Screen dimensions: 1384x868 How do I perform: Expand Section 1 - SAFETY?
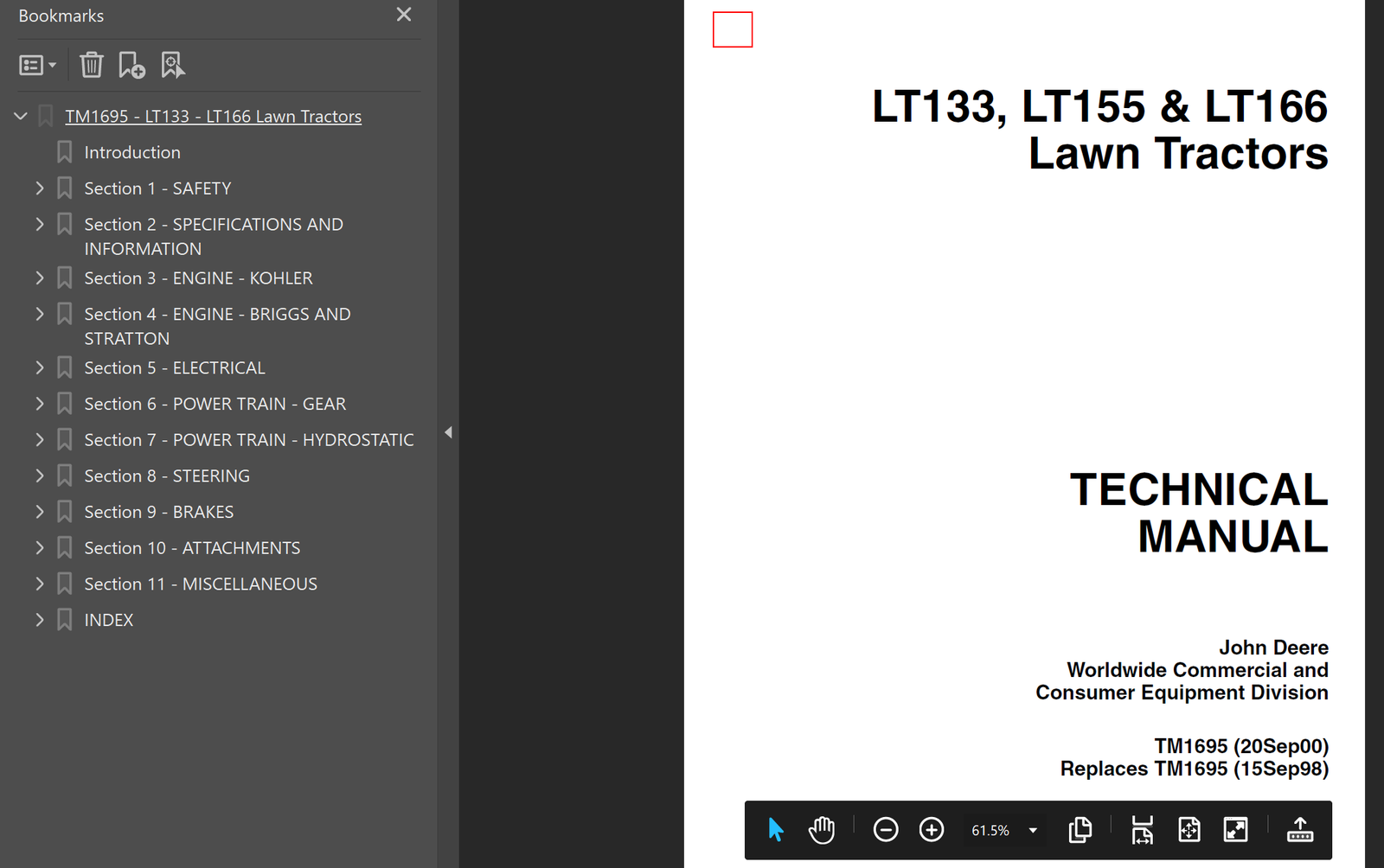[40, 188]
